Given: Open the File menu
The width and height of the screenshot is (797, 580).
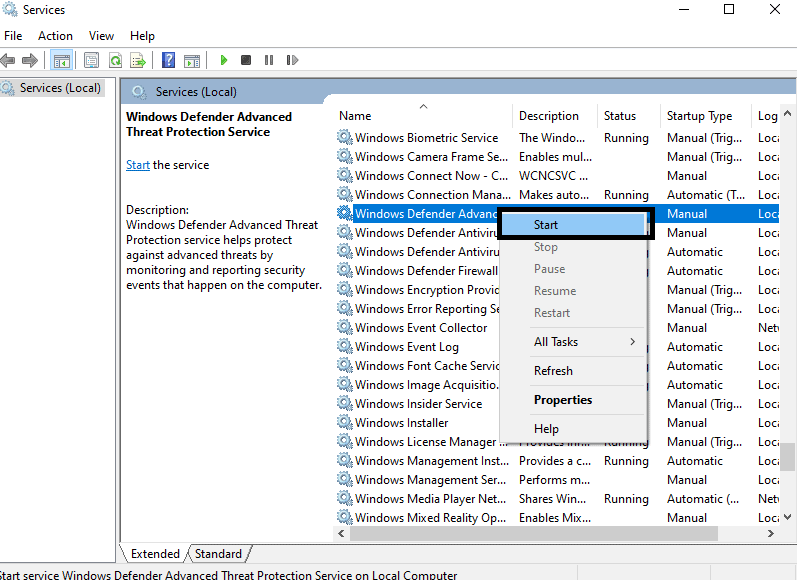Looking at the screenshot, I should click(13, 36).
